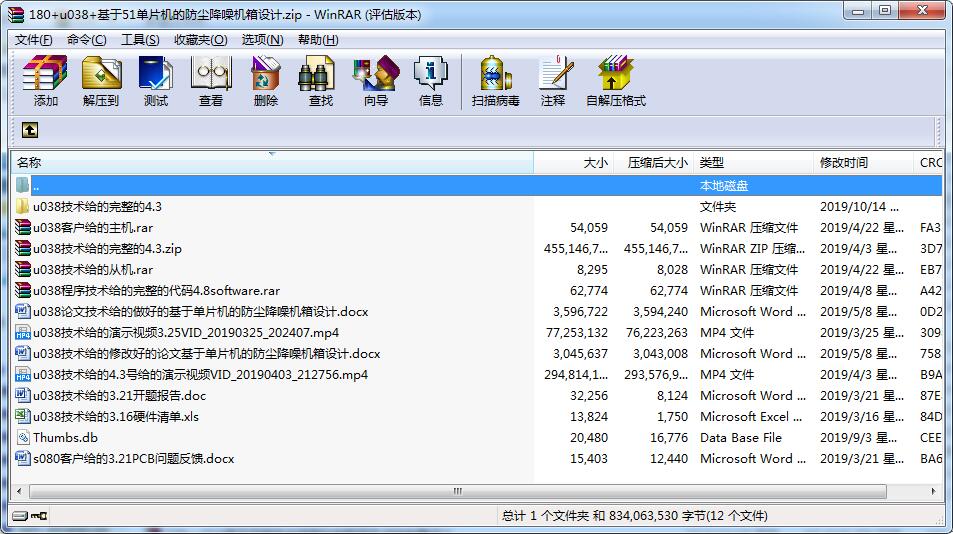
Task: Open the Favorites (收藏夹) menu
Action: pyautogui.click(x=200, y=39)
